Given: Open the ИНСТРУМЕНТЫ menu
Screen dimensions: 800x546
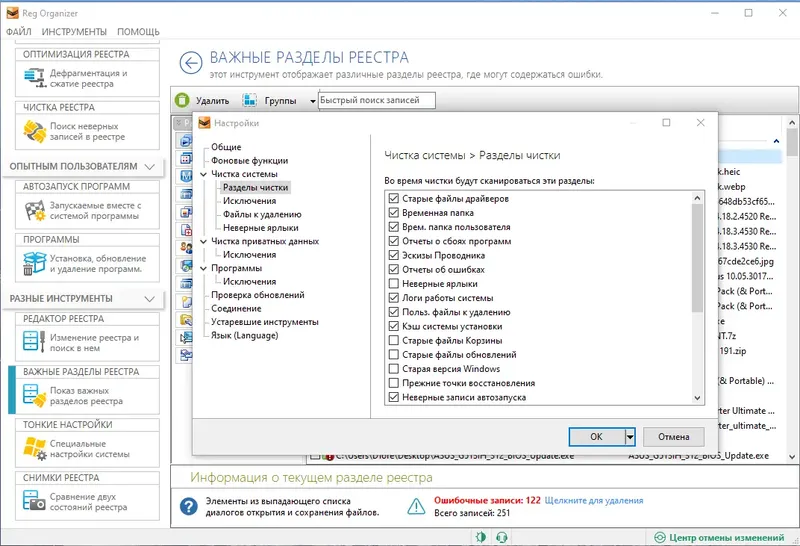Looking at the screenshot, I should coord(74,32).
